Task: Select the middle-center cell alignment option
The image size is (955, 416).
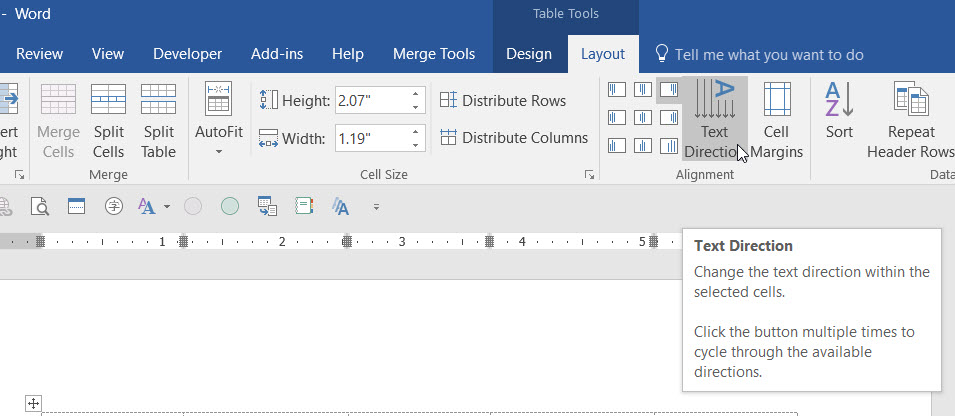Action: point(643,118)
